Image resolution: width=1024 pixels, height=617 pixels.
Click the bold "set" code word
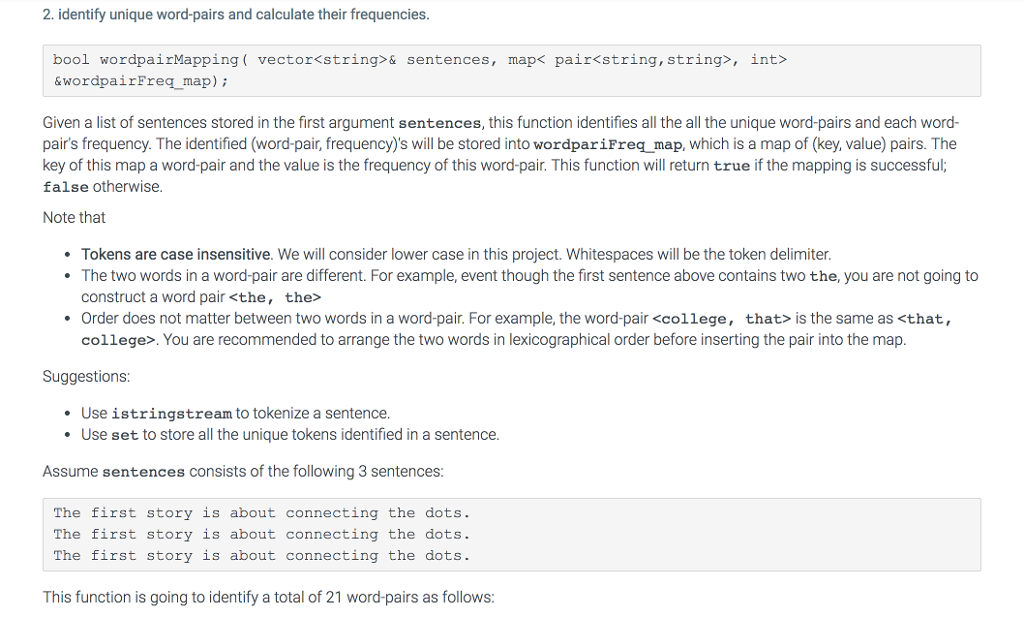click(124, 435)
